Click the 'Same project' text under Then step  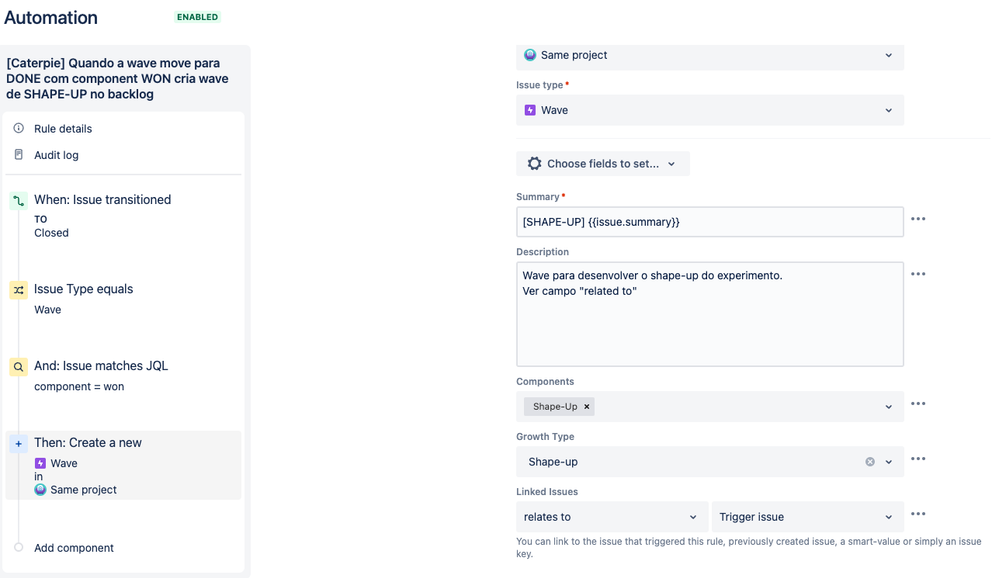click(83, 489)
